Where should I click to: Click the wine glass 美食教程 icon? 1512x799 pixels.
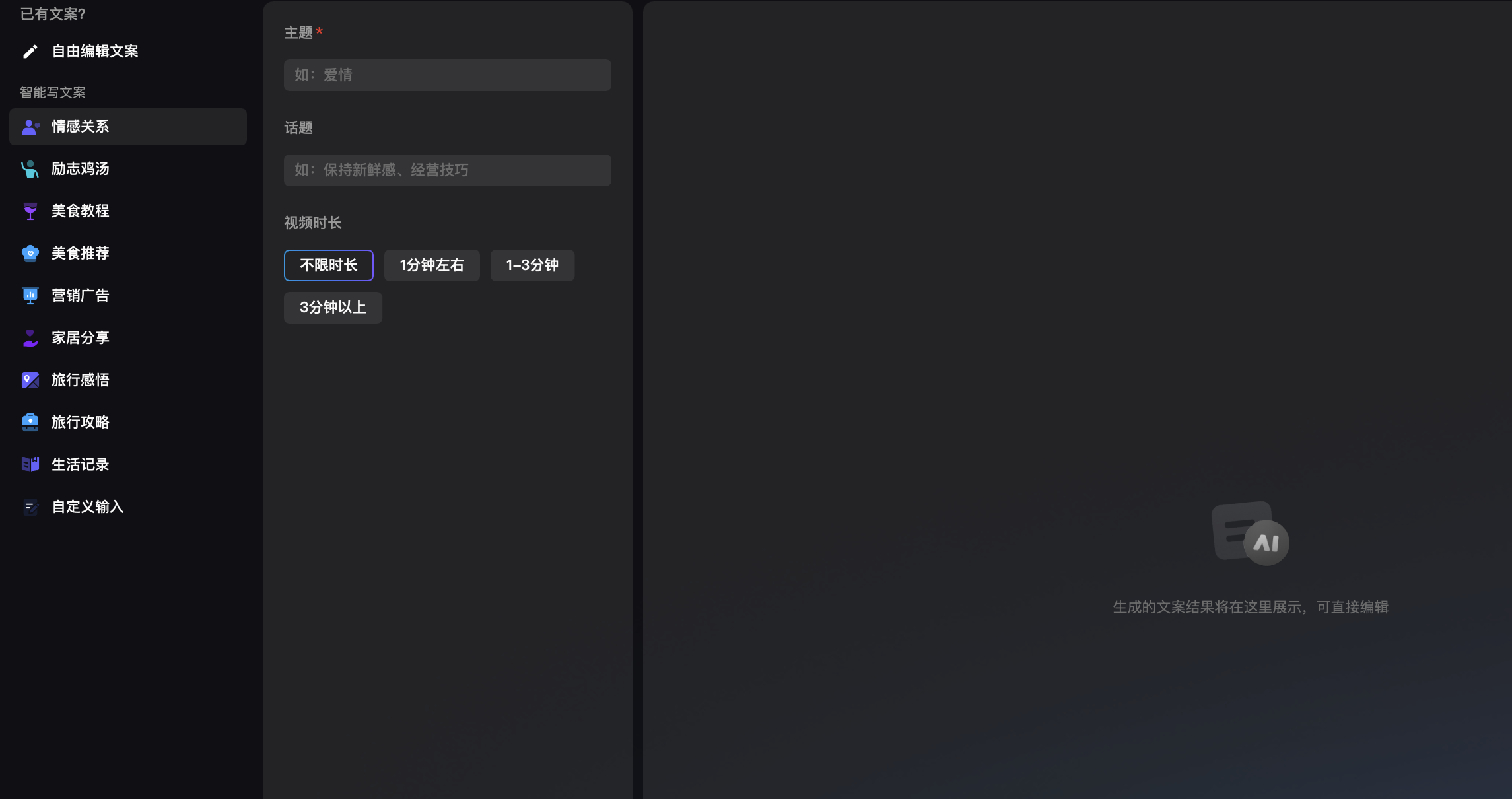point(30,211)
